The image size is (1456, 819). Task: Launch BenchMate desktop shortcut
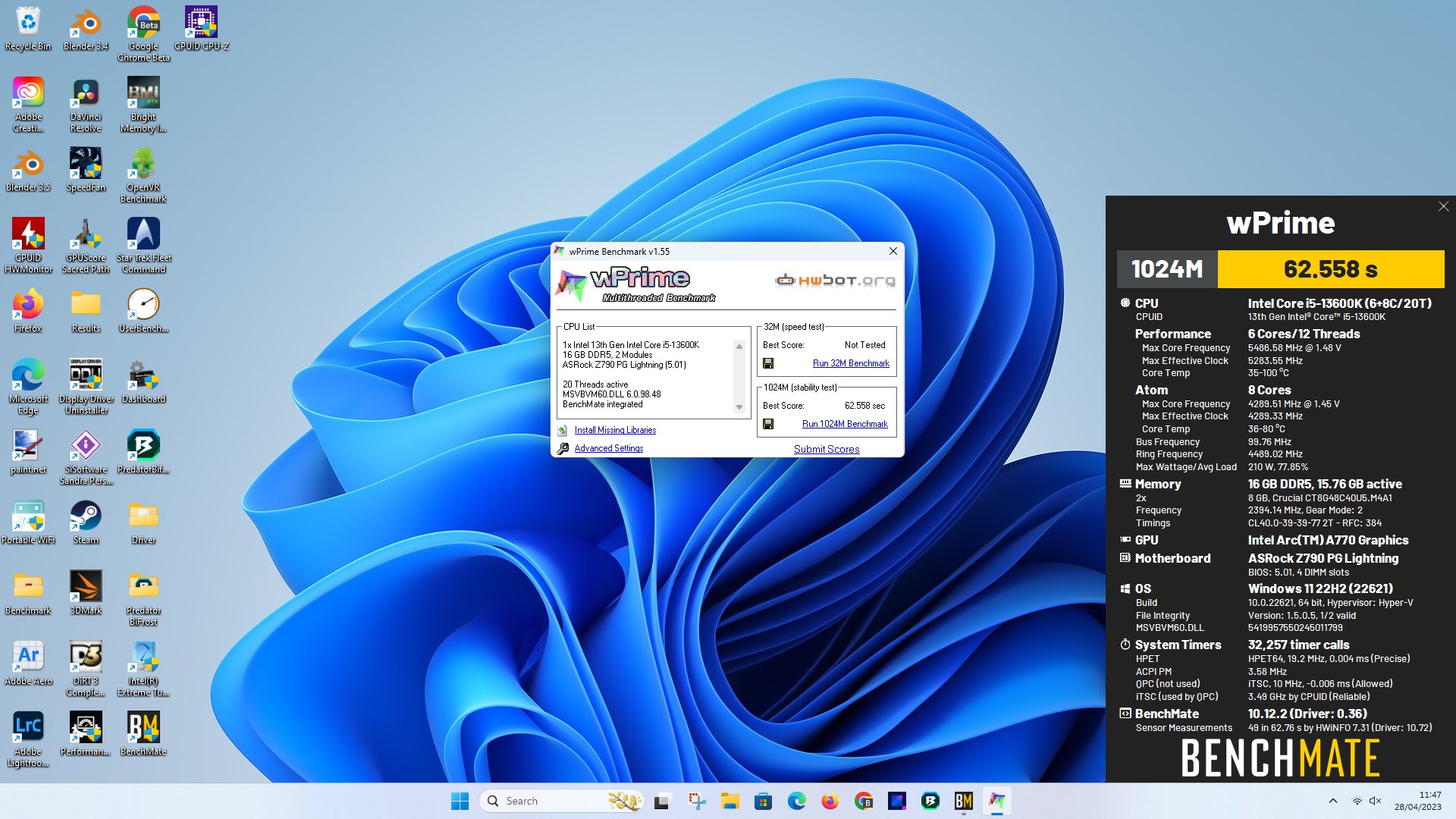coord(143,734)
